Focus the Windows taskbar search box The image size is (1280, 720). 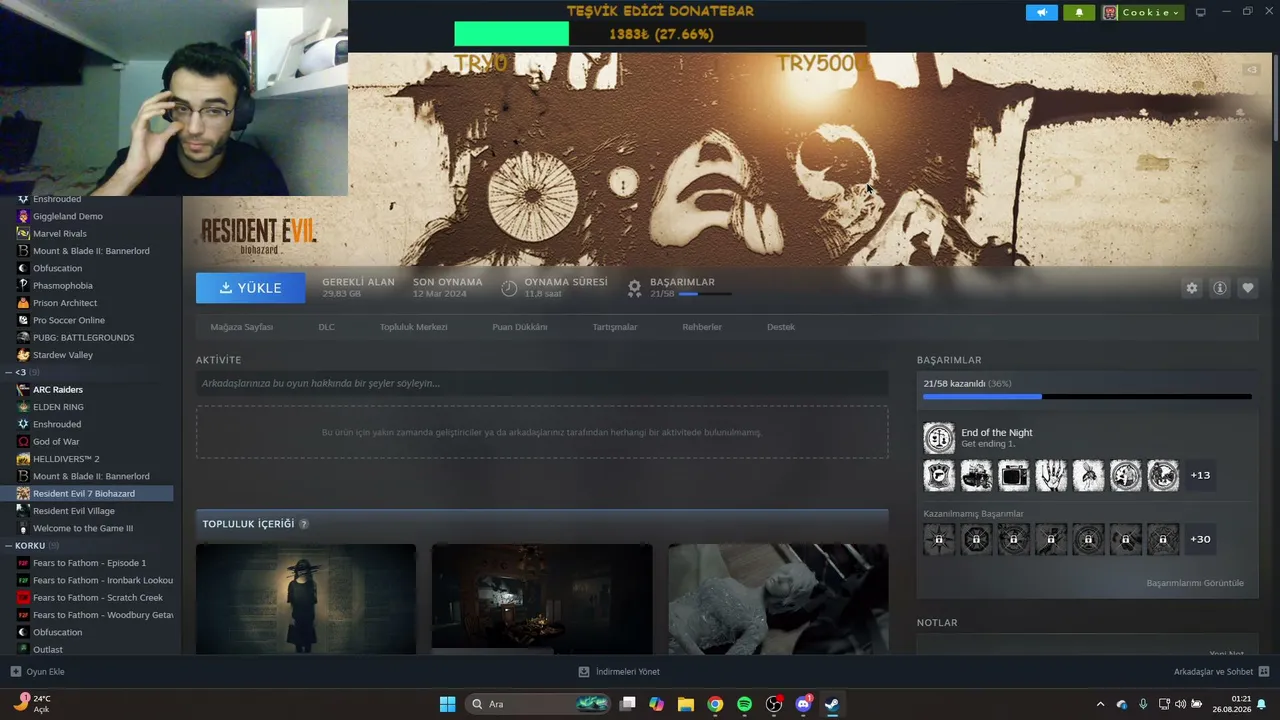(x=538, y=704)
